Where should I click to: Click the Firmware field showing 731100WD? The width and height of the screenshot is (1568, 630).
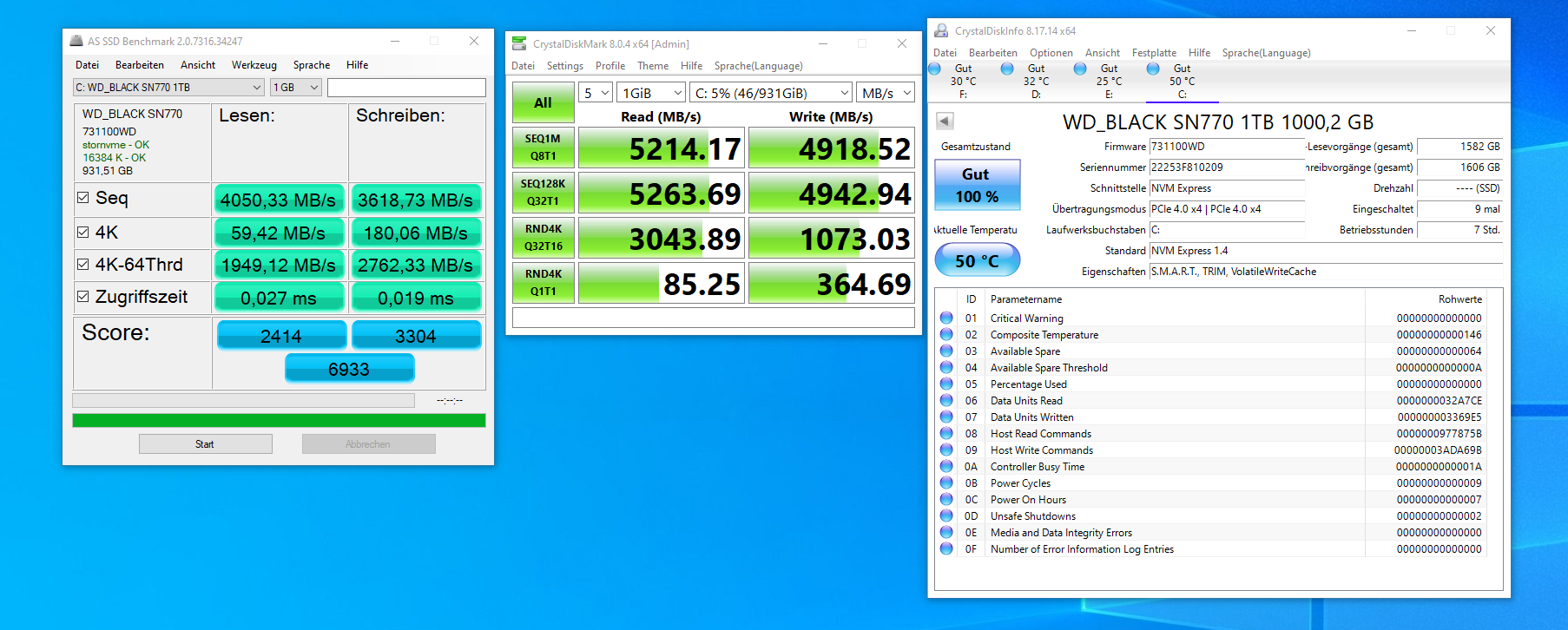pos(1227,147)
